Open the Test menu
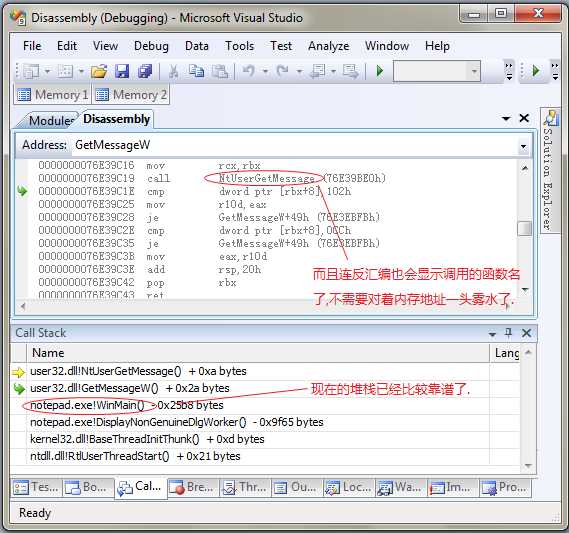This screenshot has width=569, height=533. (x=281, y=46)
